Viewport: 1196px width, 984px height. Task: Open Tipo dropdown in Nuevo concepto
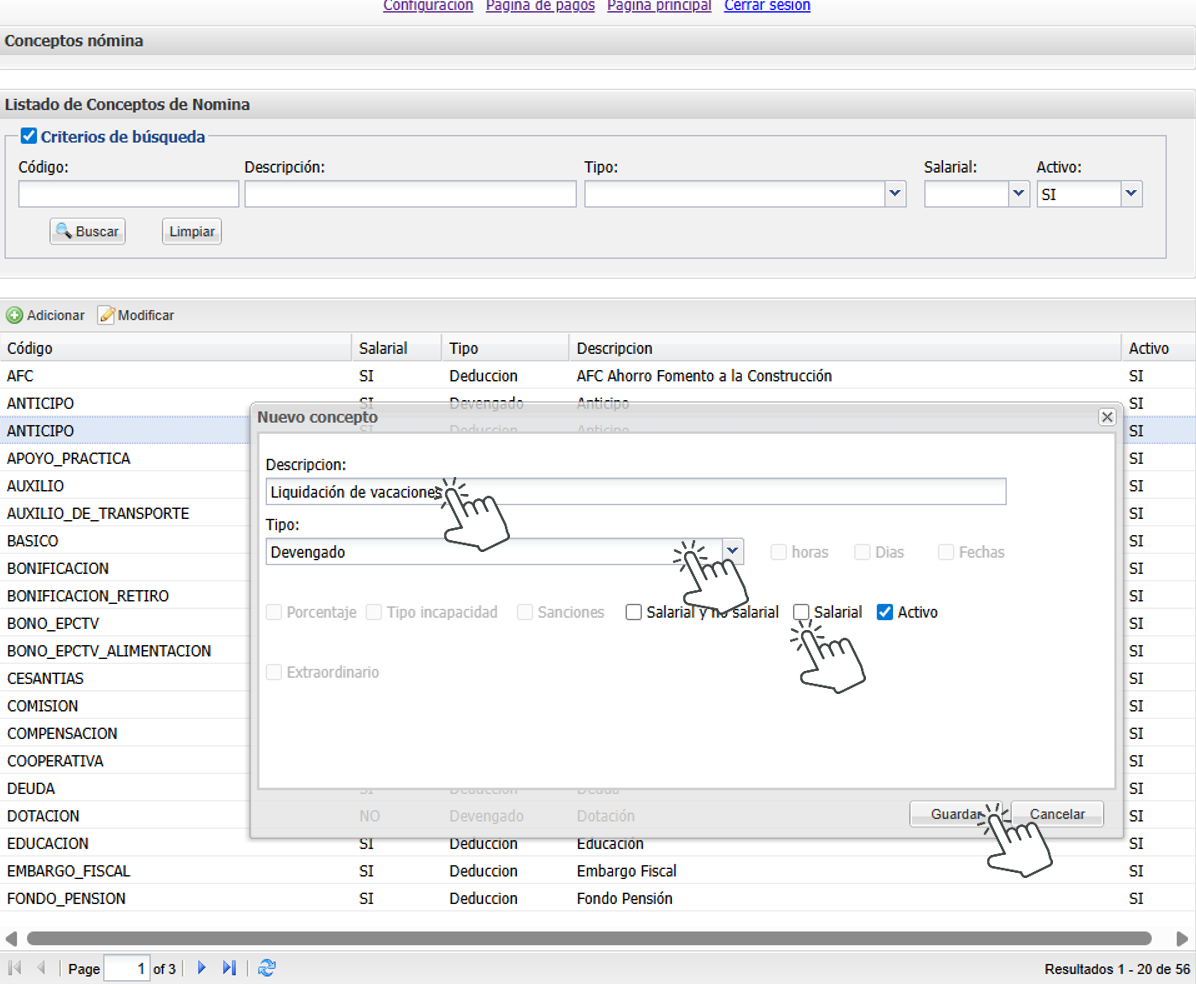pyautogui.click(x=733, y=551)
